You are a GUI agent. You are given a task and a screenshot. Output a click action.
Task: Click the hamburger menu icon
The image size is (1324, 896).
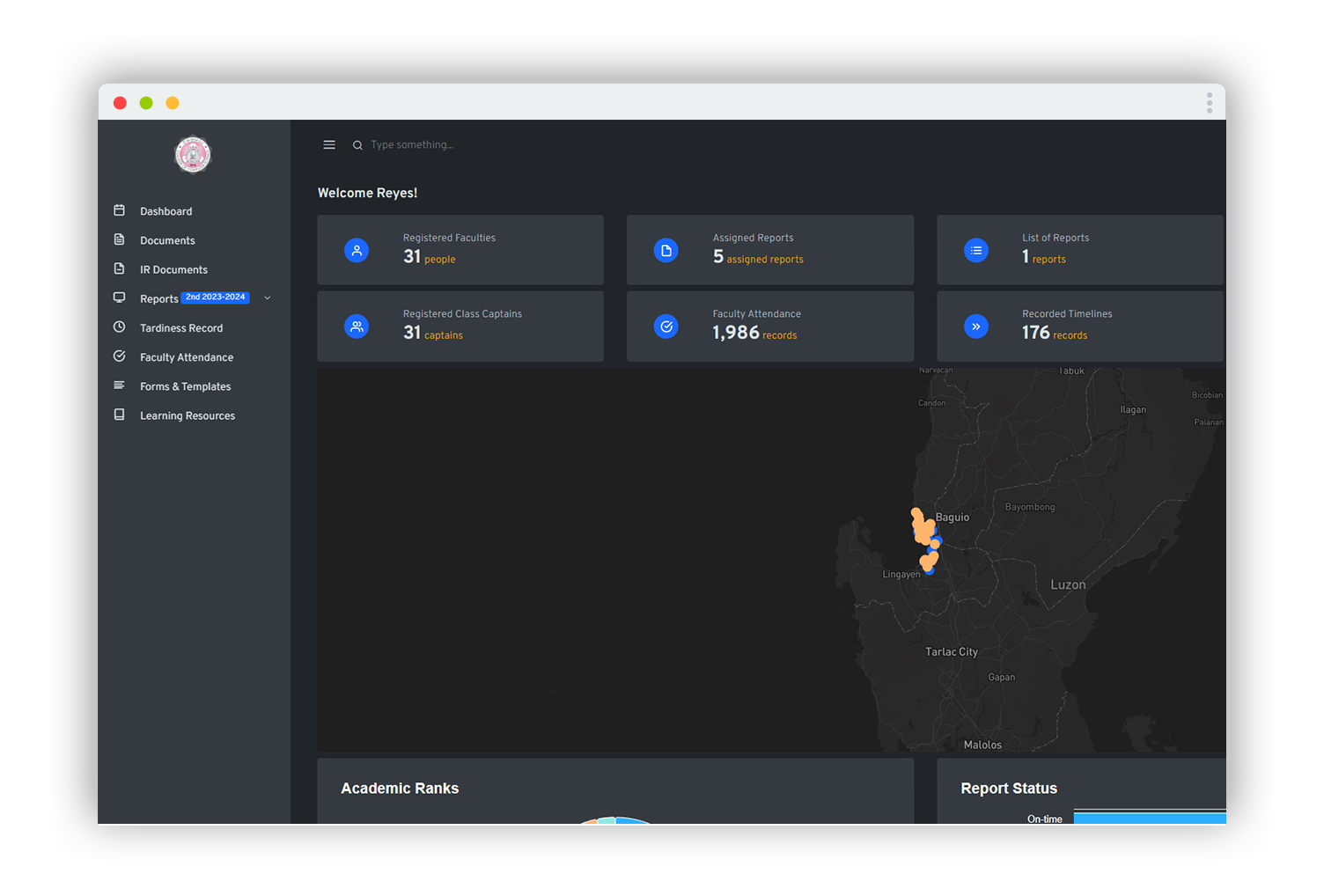click(x=329, y=145)
